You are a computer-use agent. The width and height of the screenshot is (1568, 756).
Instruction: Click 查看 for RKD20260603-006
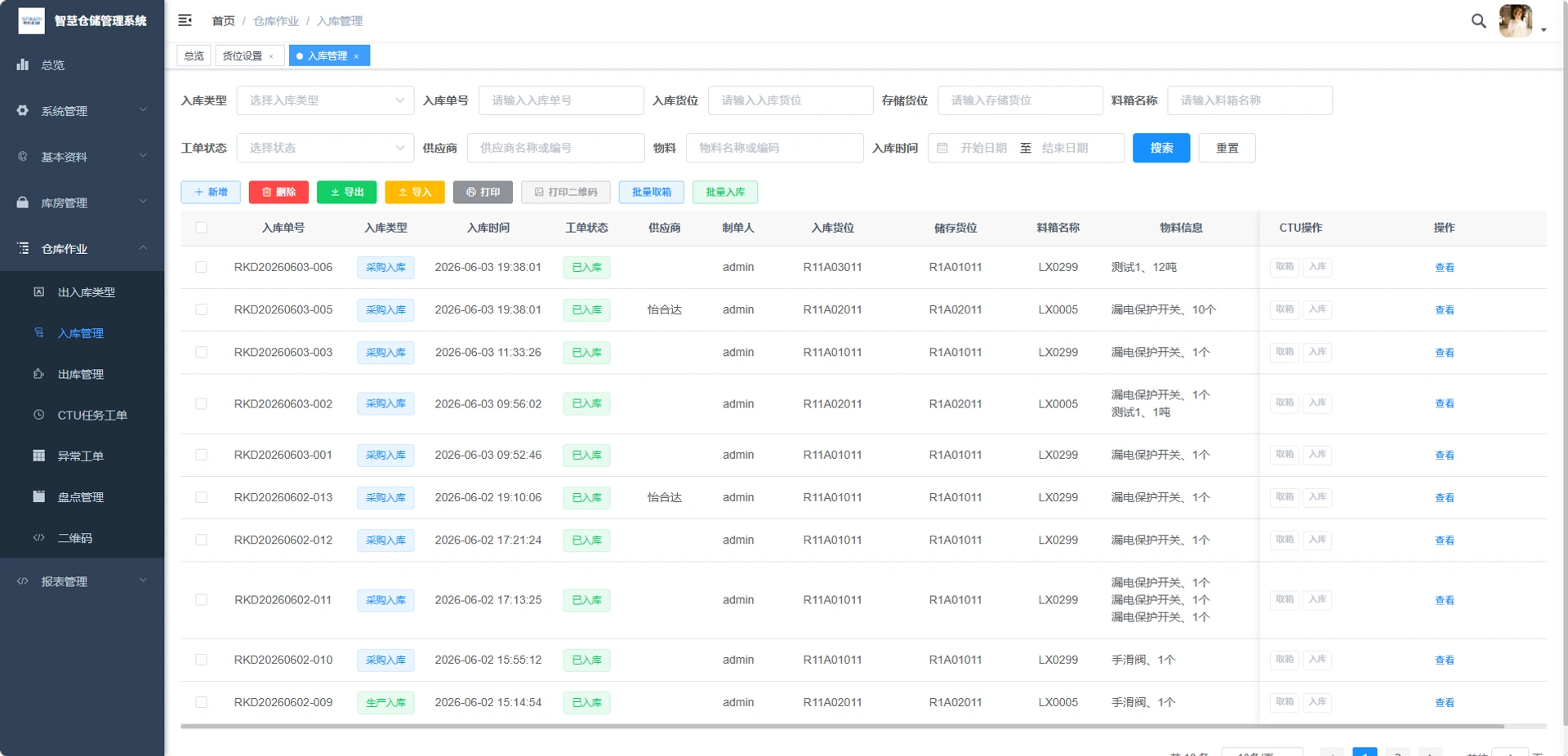1444,267
